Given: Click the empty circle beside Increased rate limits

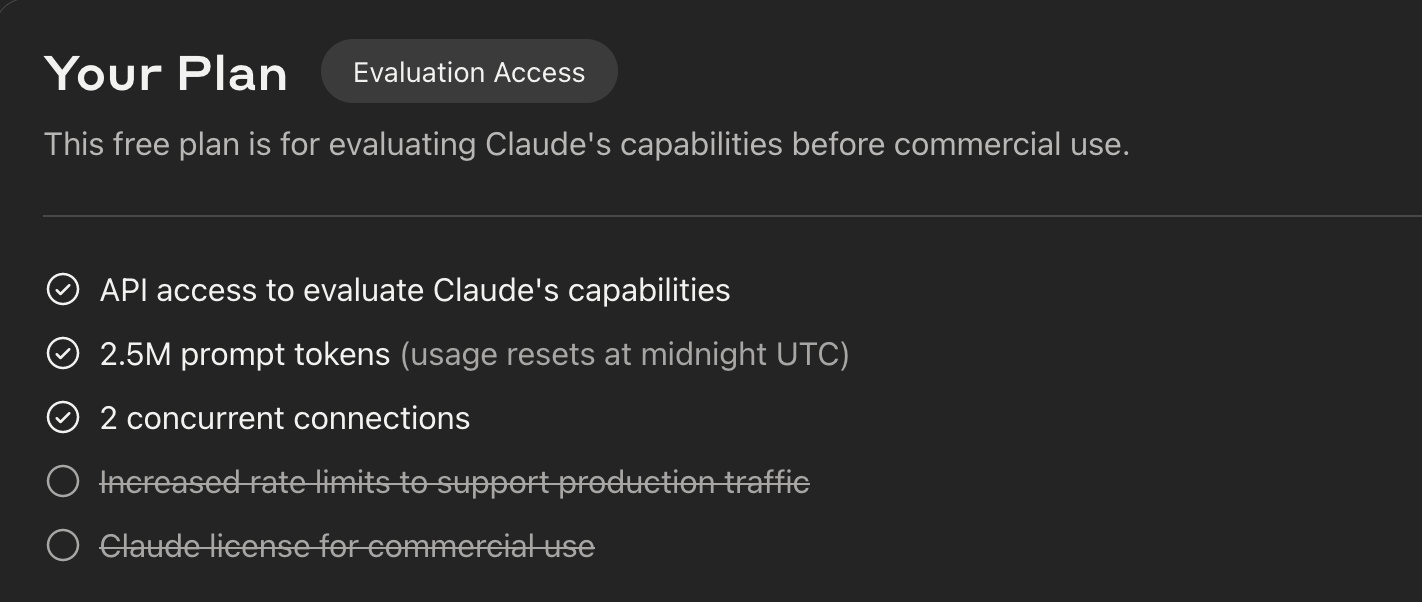Looking at the screenshot, I should click(63, 482).
